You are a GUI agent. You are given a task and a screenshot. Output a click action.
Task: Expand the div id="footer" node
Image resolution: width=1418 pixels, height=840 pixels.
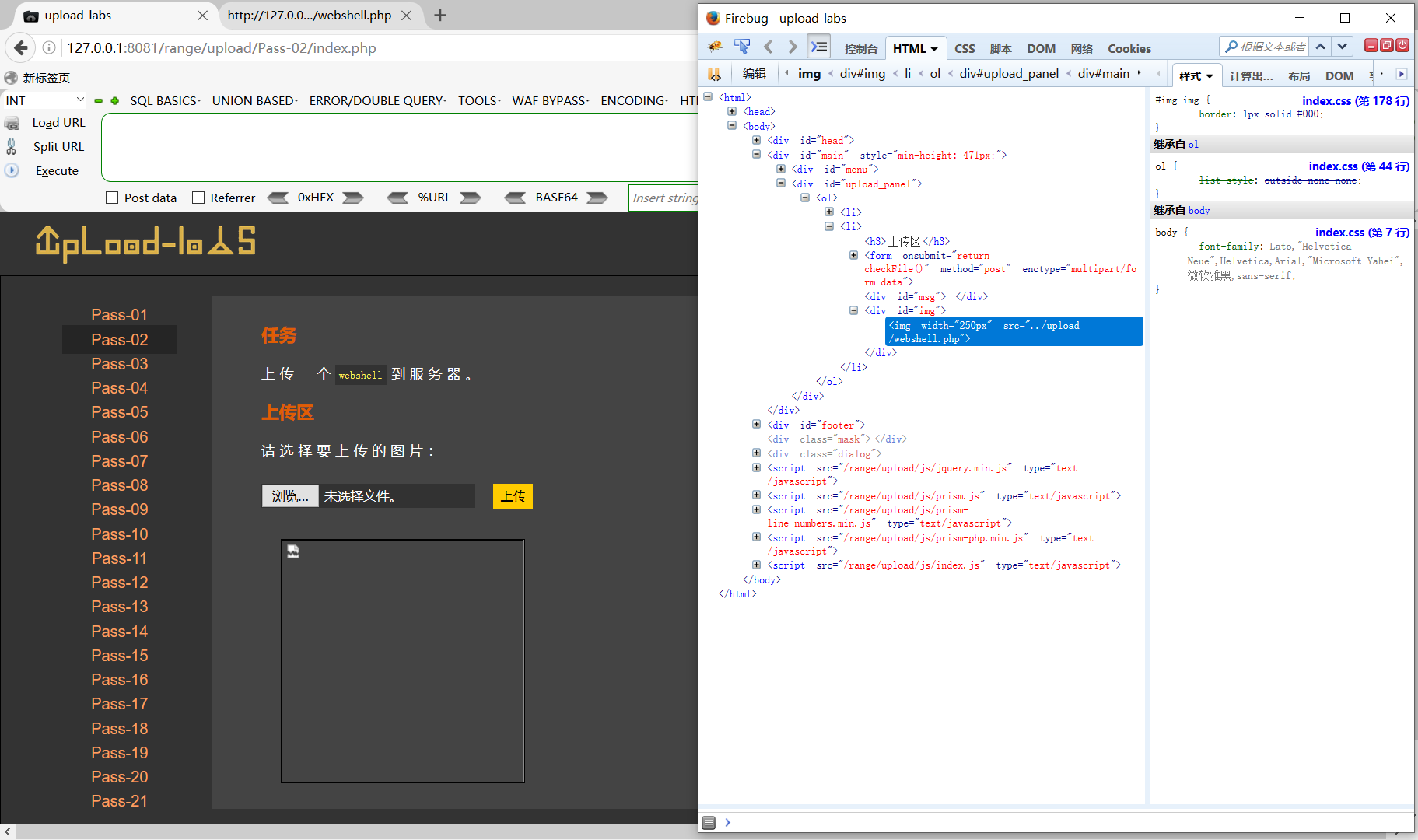coord(757,425)
